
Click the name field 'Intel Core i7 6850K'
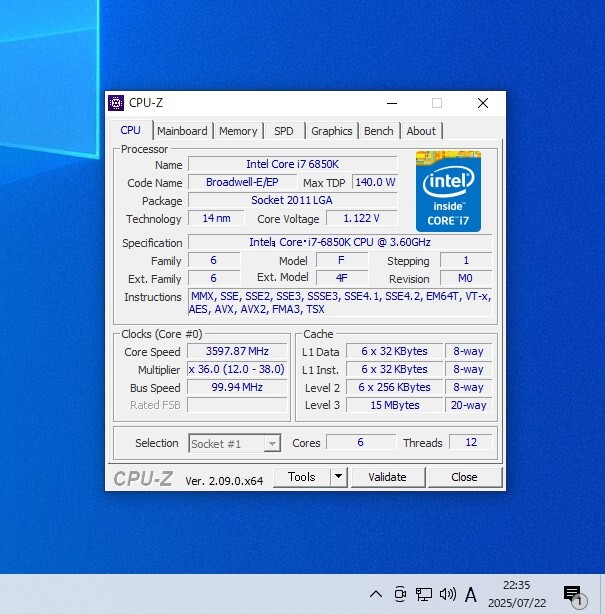coord(293,164)
